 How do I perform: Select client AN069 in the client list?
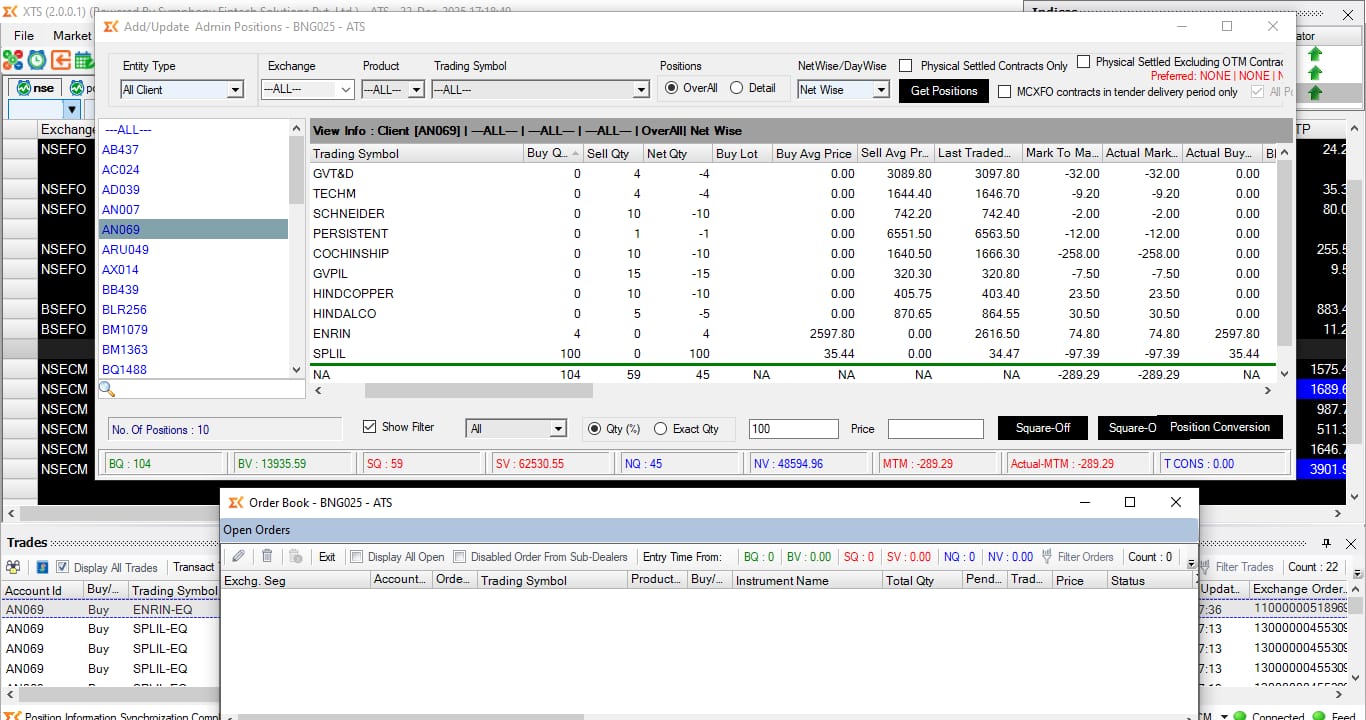(x=193, y=230)
